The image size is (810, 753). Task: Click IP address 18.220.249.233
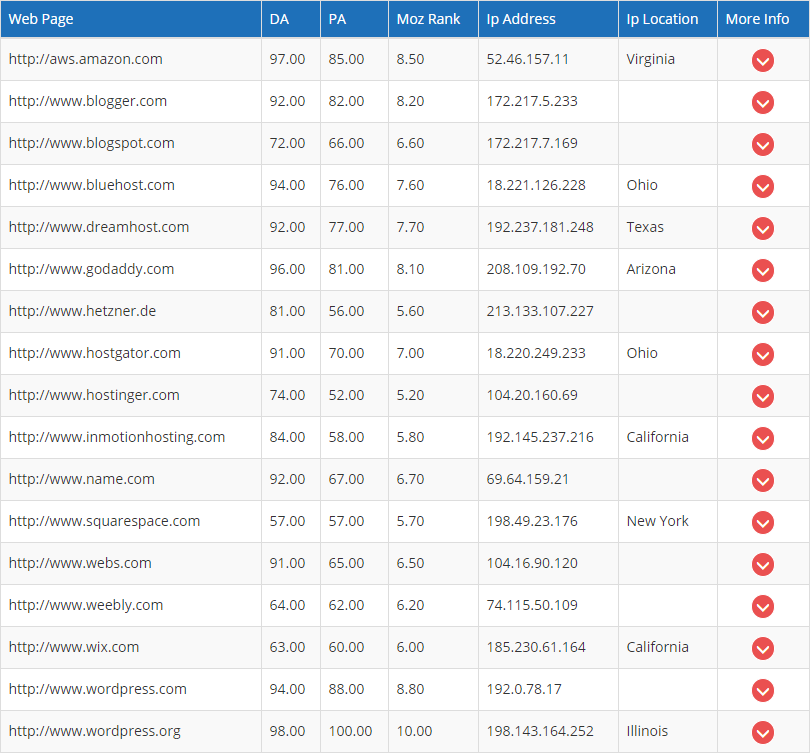point(536,353)
